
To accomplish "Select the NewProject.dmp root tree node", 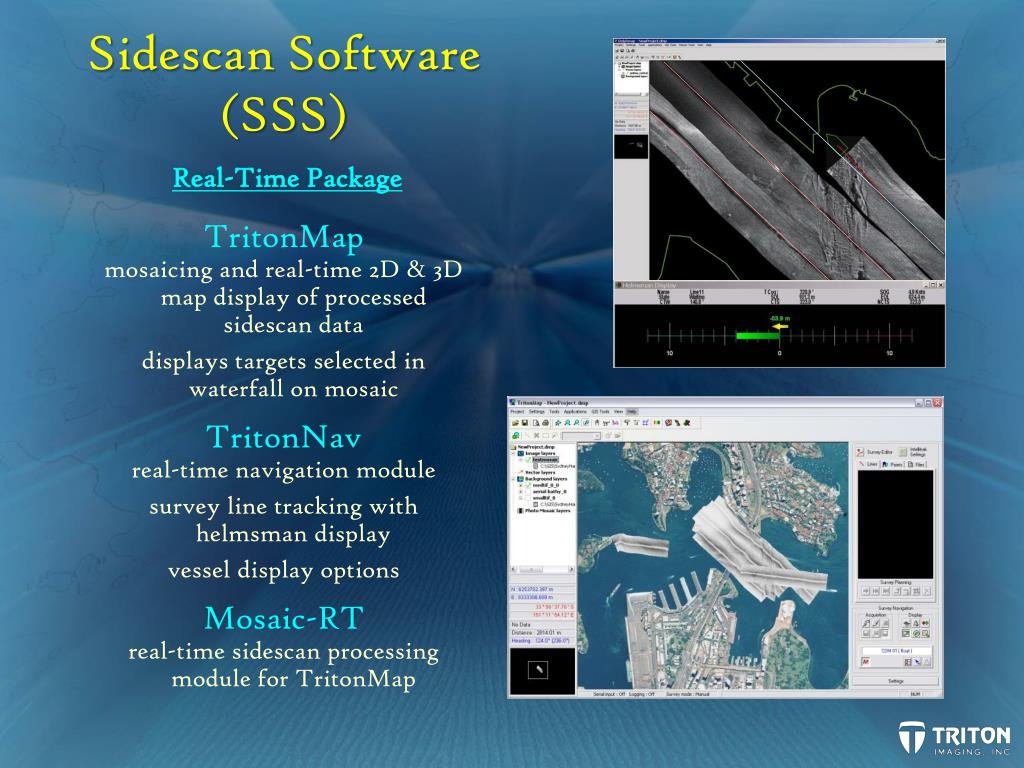I will coord(536,447).
